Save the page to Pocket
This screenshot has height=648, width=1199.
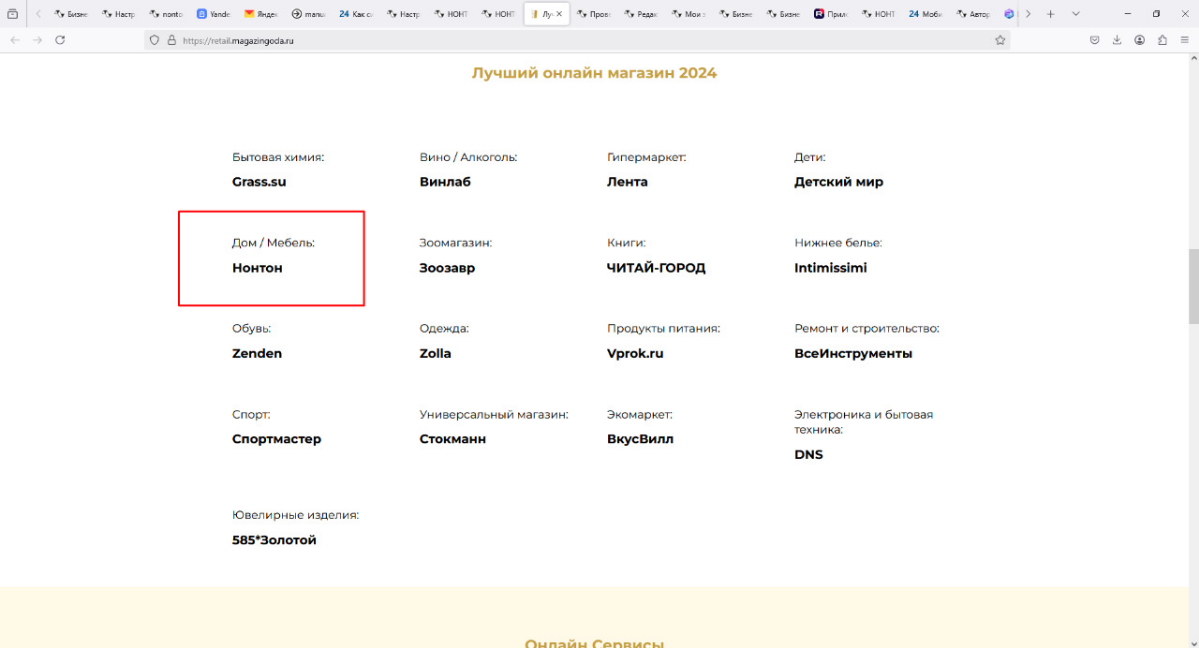click(1094, 40)
